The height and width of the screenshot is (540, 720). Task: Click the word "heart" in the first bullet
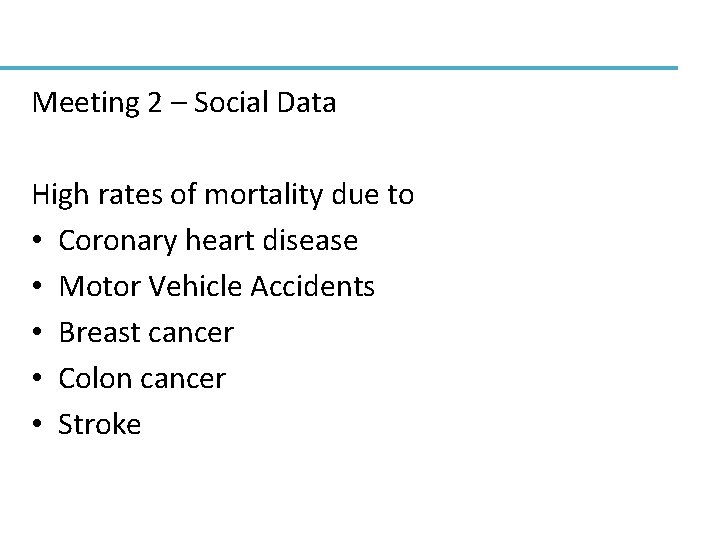(x=221, y=240)
